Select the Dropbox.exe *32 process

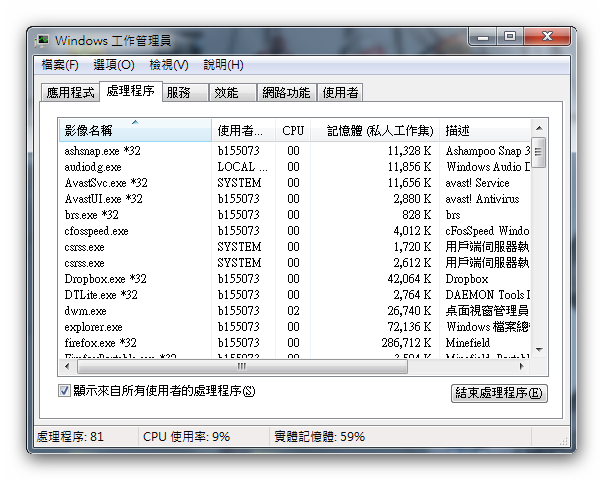pyautogui.click(x=295, y=278)
